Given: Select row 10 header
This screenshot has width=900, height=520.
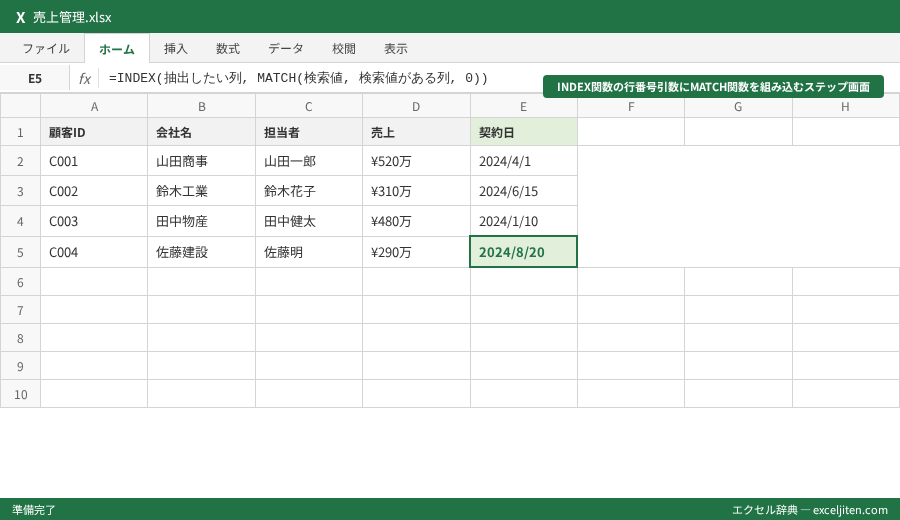Looking at the screenshot, I should pos(20,394).
